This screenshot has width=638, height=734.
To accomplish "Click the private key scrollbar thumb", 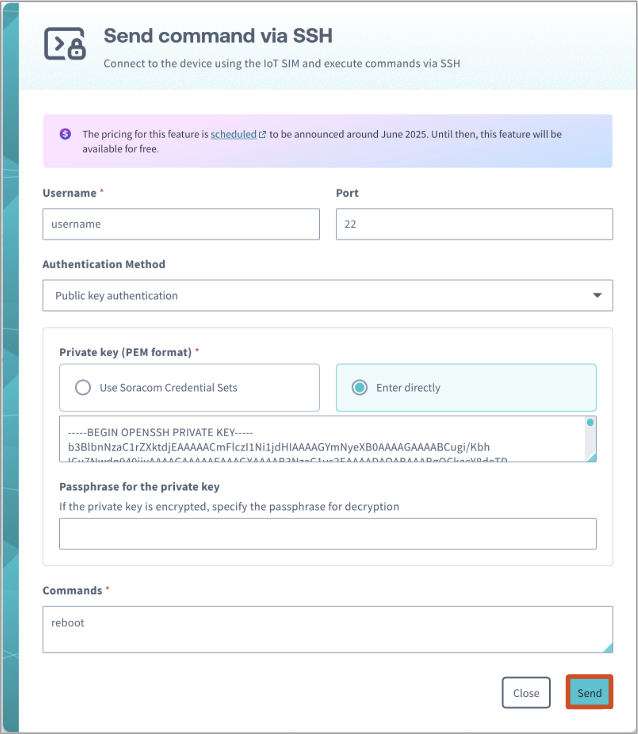I will coord(590,423).
